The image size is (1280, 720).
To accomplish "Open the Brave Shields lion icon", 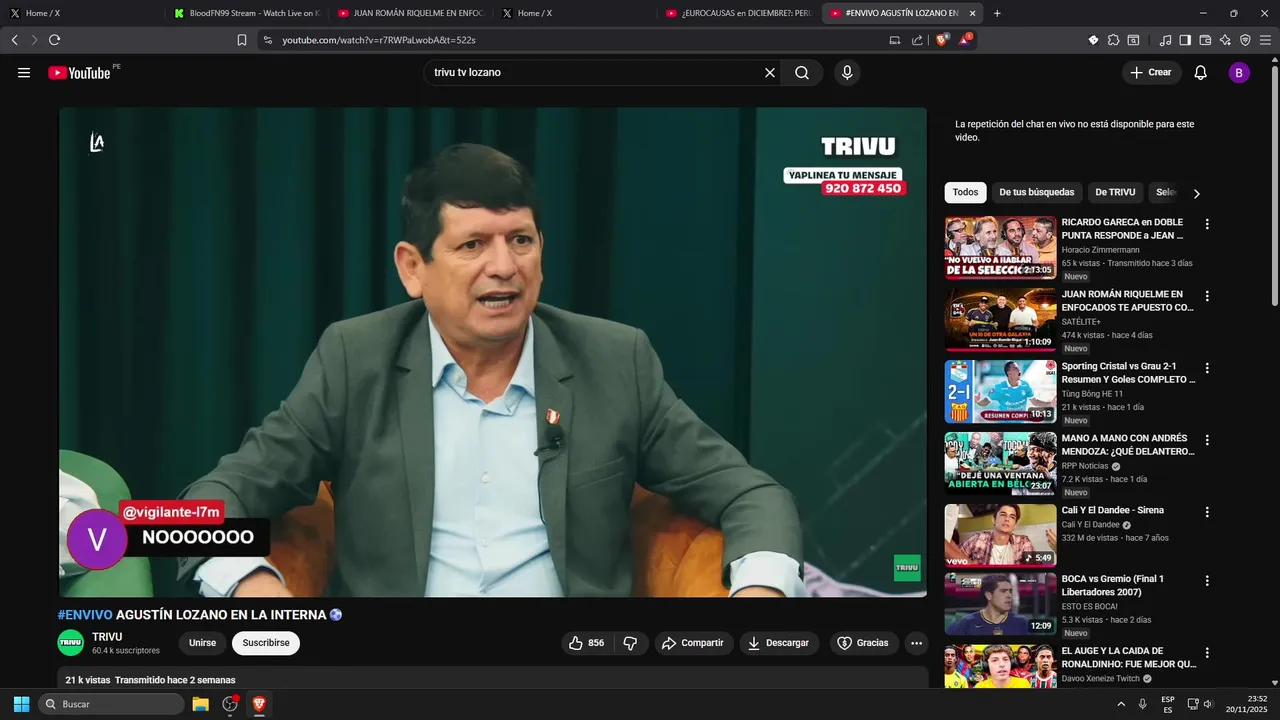I will pyautogui.click(x=942, y=40).
